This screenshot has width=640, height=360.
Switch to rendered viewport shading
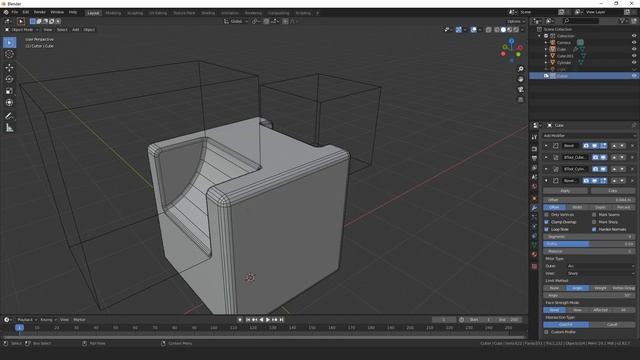[516, 30]
